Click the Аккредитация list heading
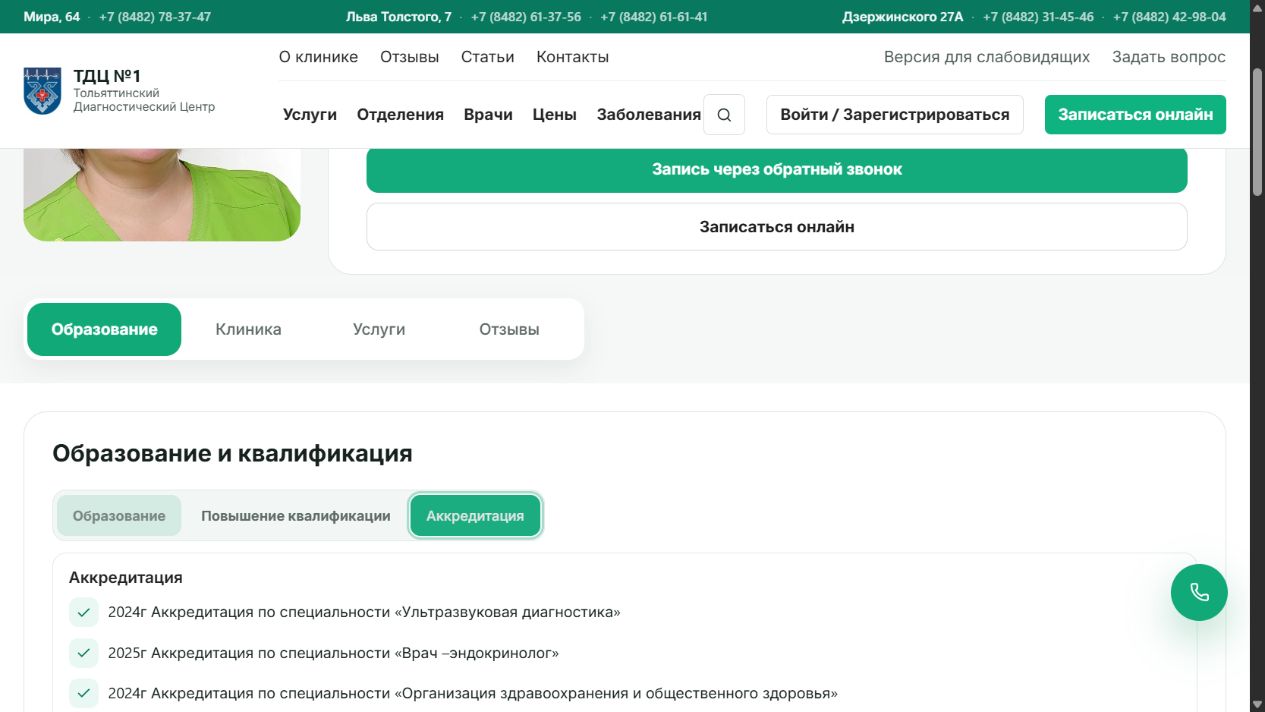This screenshot has width=1265, height=712. [x=126, y=578]
